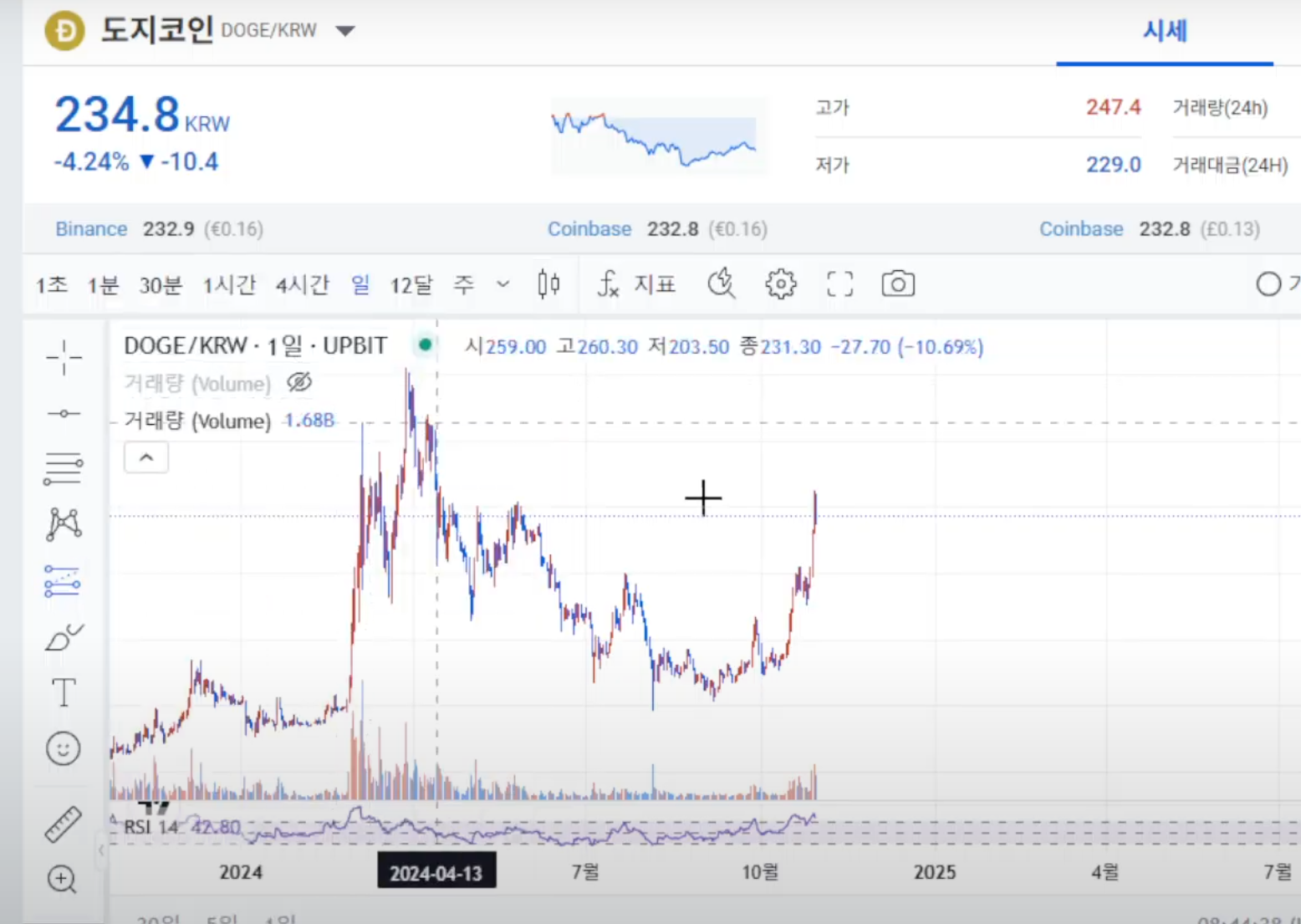This screenshot has height=924, width=1301.
Task: Select the 4시간 interval
Action: (303, 285)
